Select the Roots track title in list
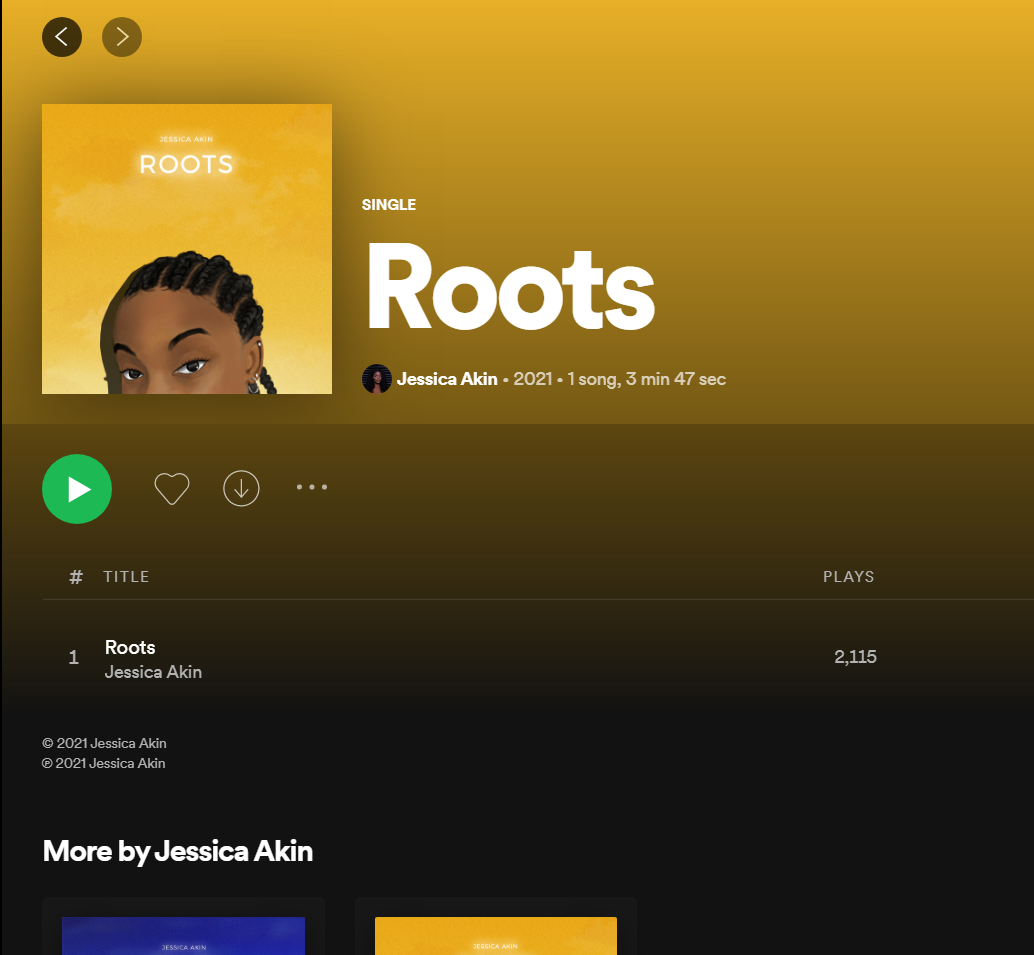The height and width of the screenshot is (955, 1034). coord(130,647)
